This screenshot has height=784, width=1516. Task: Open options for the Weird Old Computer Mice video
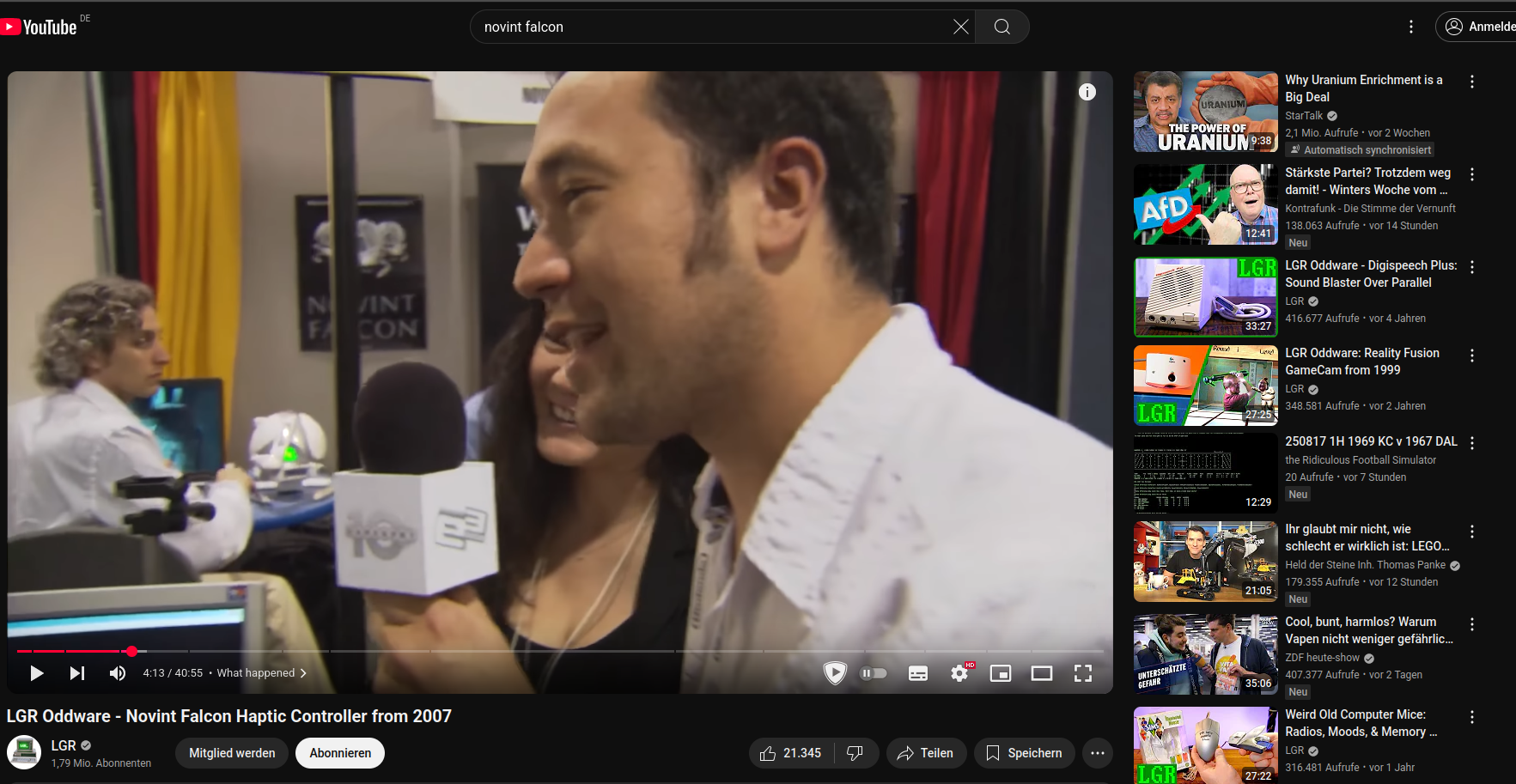tap(1472, 717)
